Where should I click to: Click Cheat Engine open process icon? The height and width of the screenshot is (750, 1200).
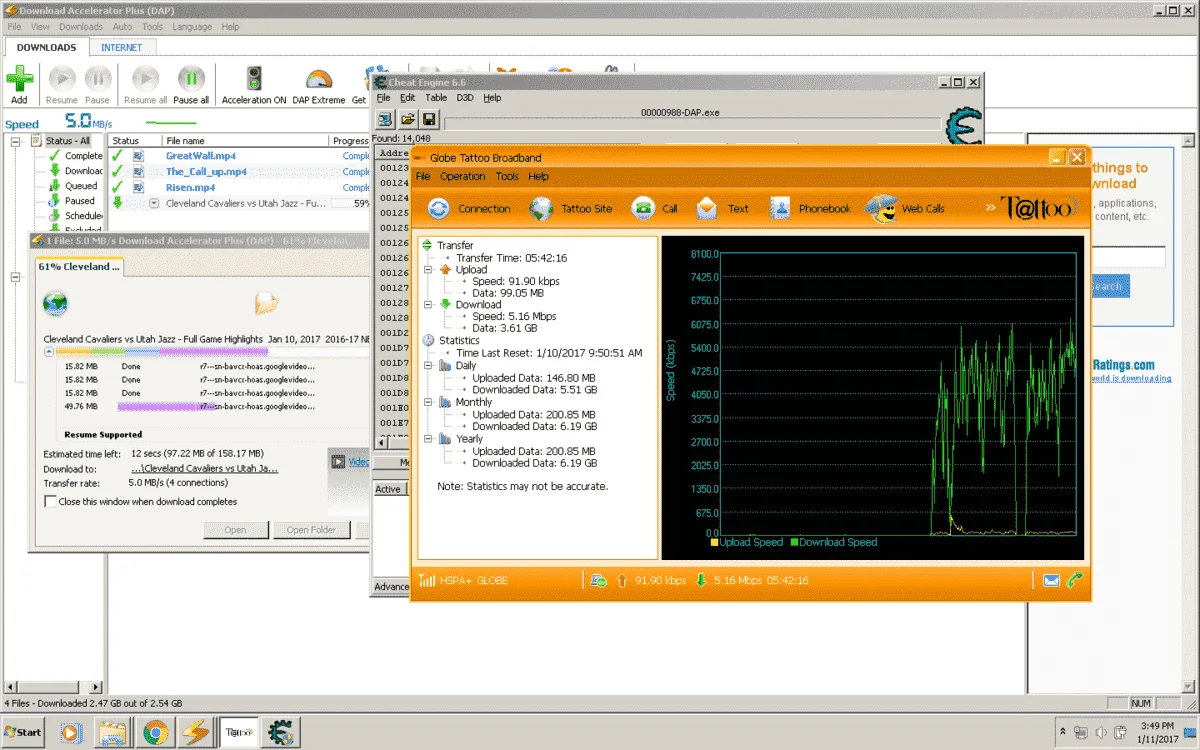click(x=385, y=119)
